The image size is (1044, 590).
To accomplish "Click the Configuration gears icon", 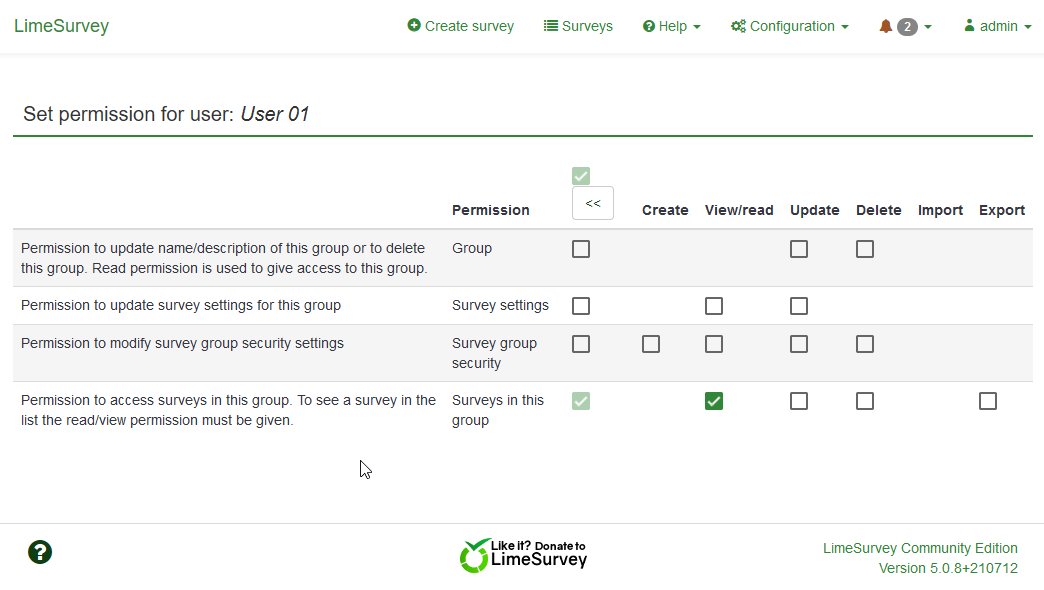I will click(x=738, y=27).
